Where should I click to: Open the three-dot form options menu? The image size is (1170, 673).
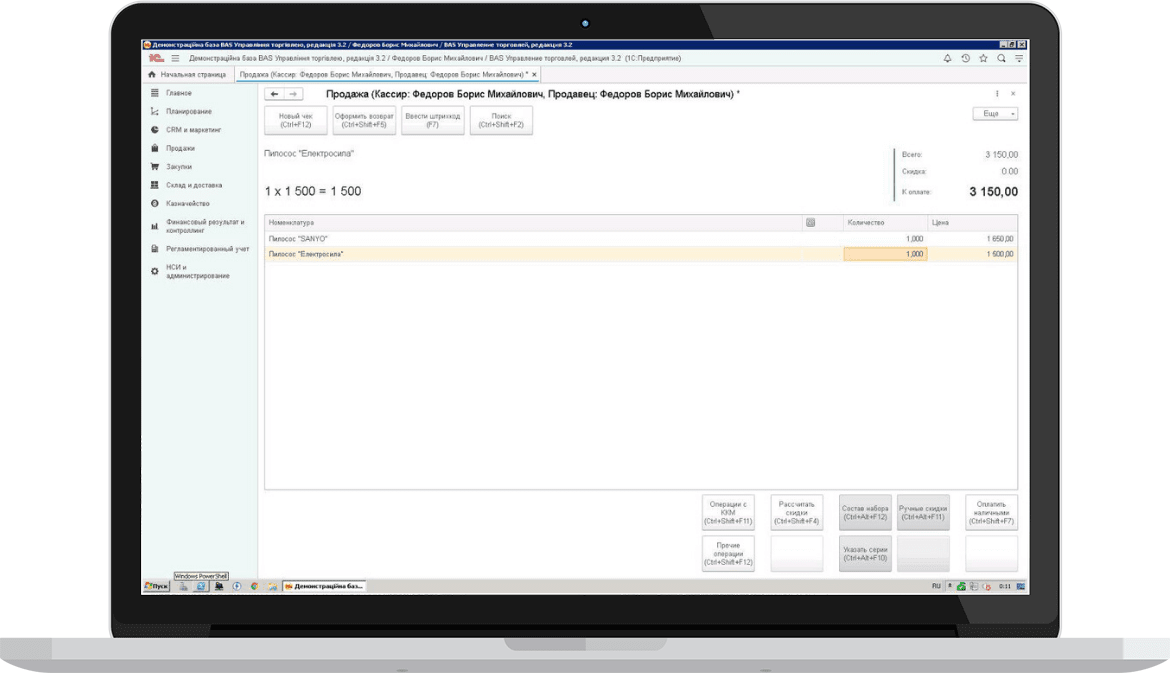997,94
